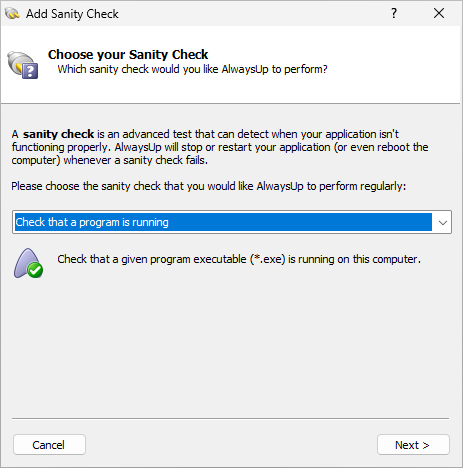The width and height of the screenshot is (463, 468).
Task: Click the '(*.exe) is running' description text
Action: click(x=292, y=259)
